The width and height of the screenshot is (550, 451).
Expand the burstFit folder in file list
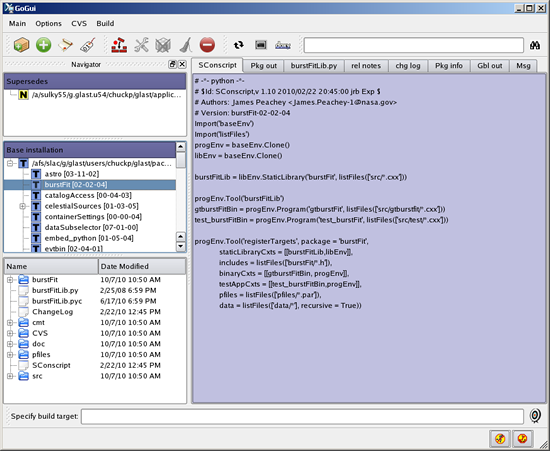(x=10, y=280)
